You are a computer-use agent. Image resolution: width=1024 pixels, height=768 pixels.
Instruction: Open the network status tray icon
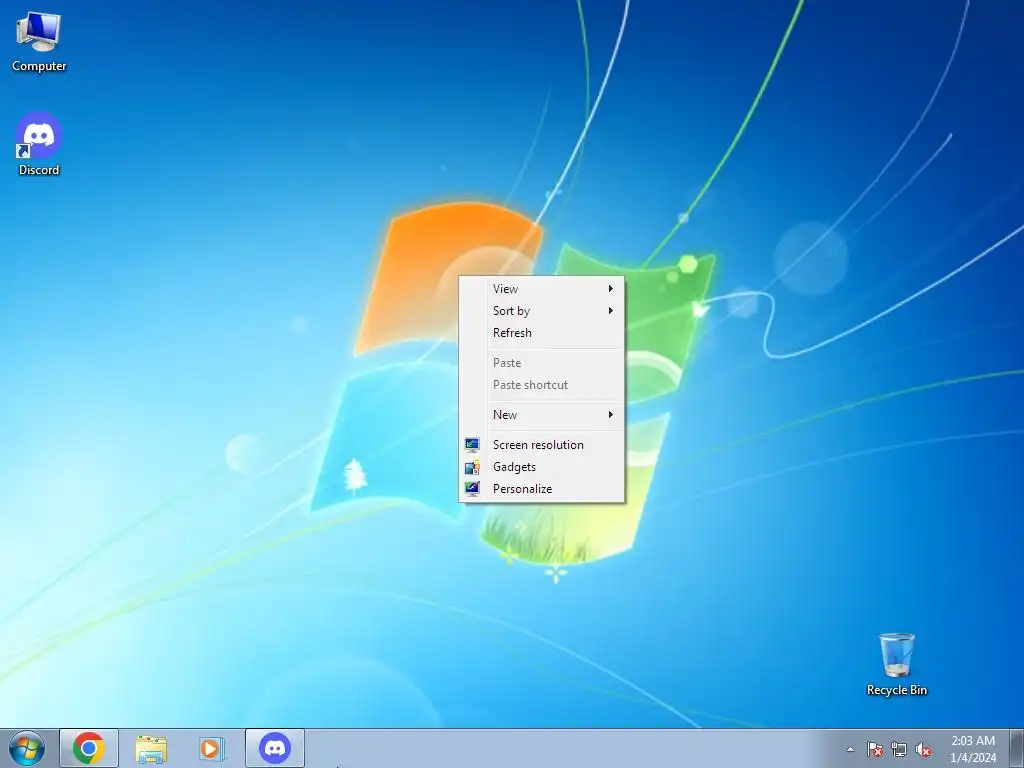click(x=899, y=749)
